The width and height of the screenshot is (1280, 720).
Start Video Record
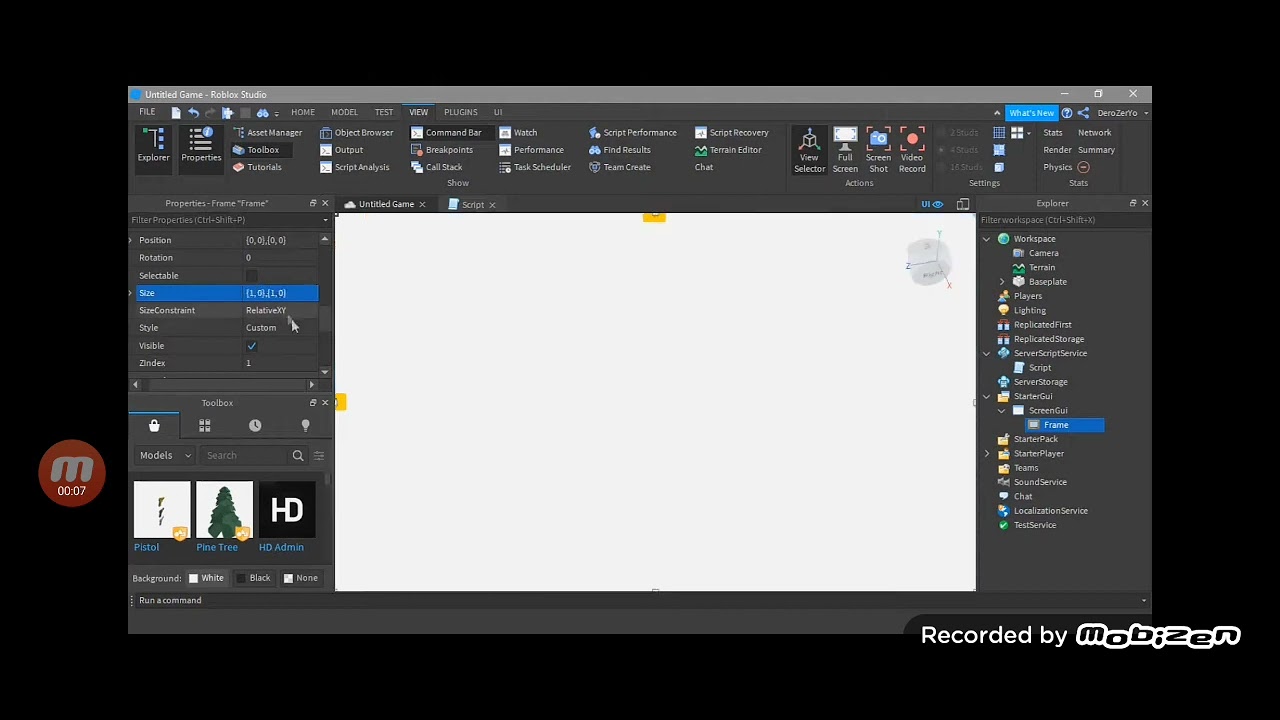point(912,150)
